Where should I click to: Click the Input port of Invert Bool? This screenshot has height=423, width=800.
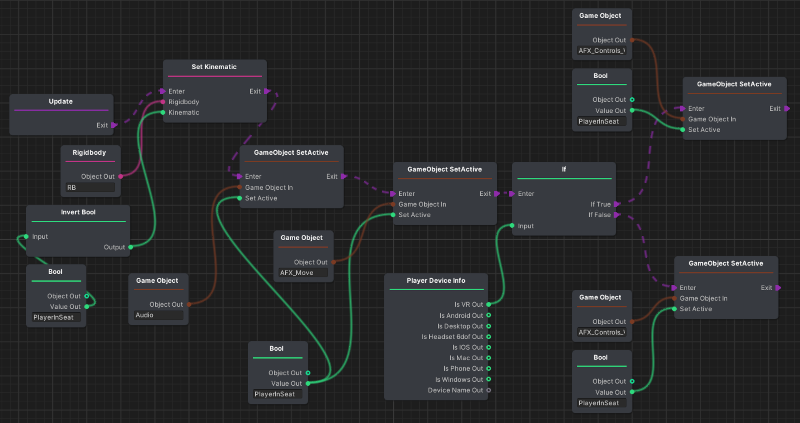(26, 237)
